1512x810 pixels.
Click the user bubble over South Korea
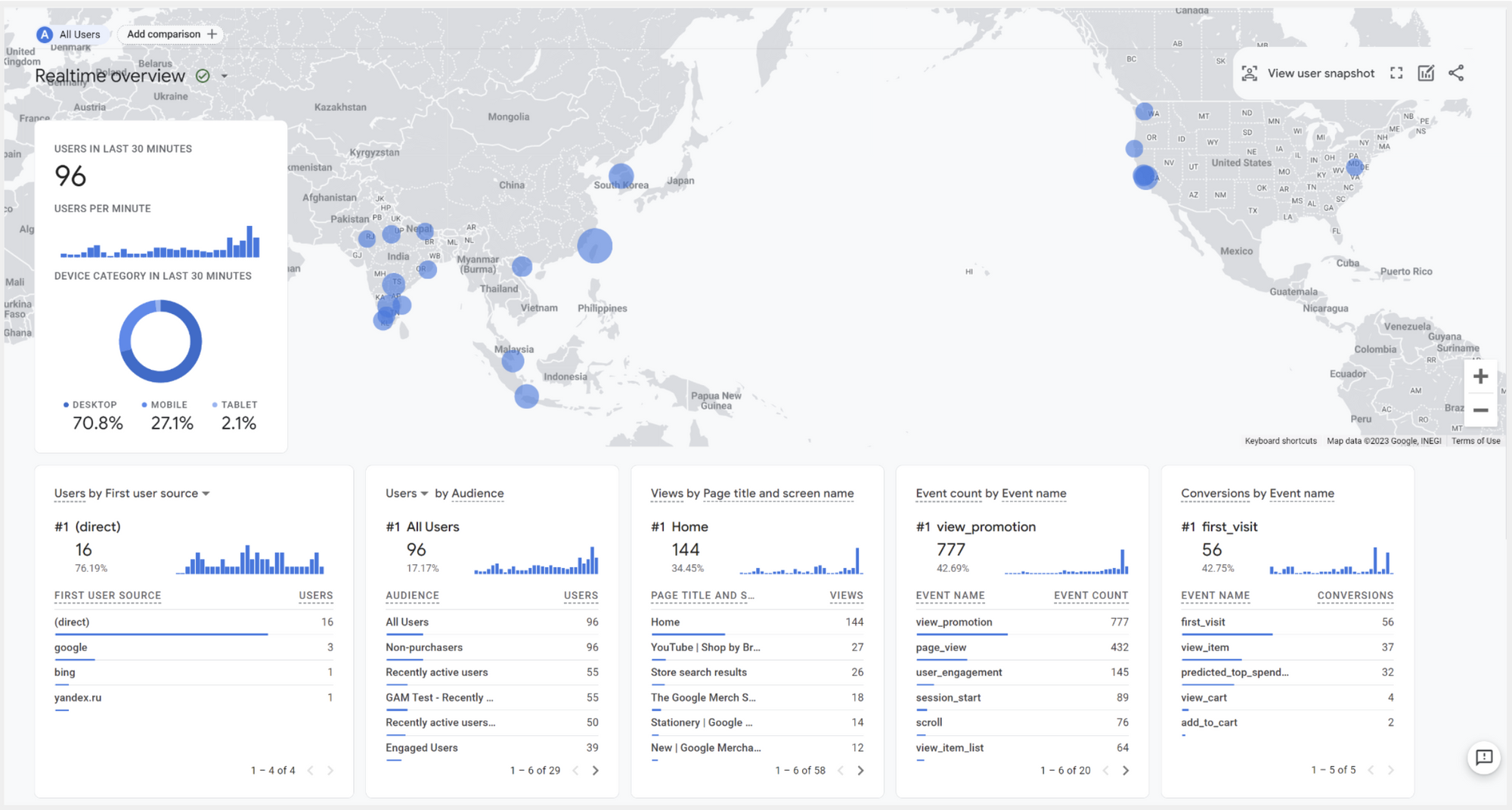tap(621, 175)
